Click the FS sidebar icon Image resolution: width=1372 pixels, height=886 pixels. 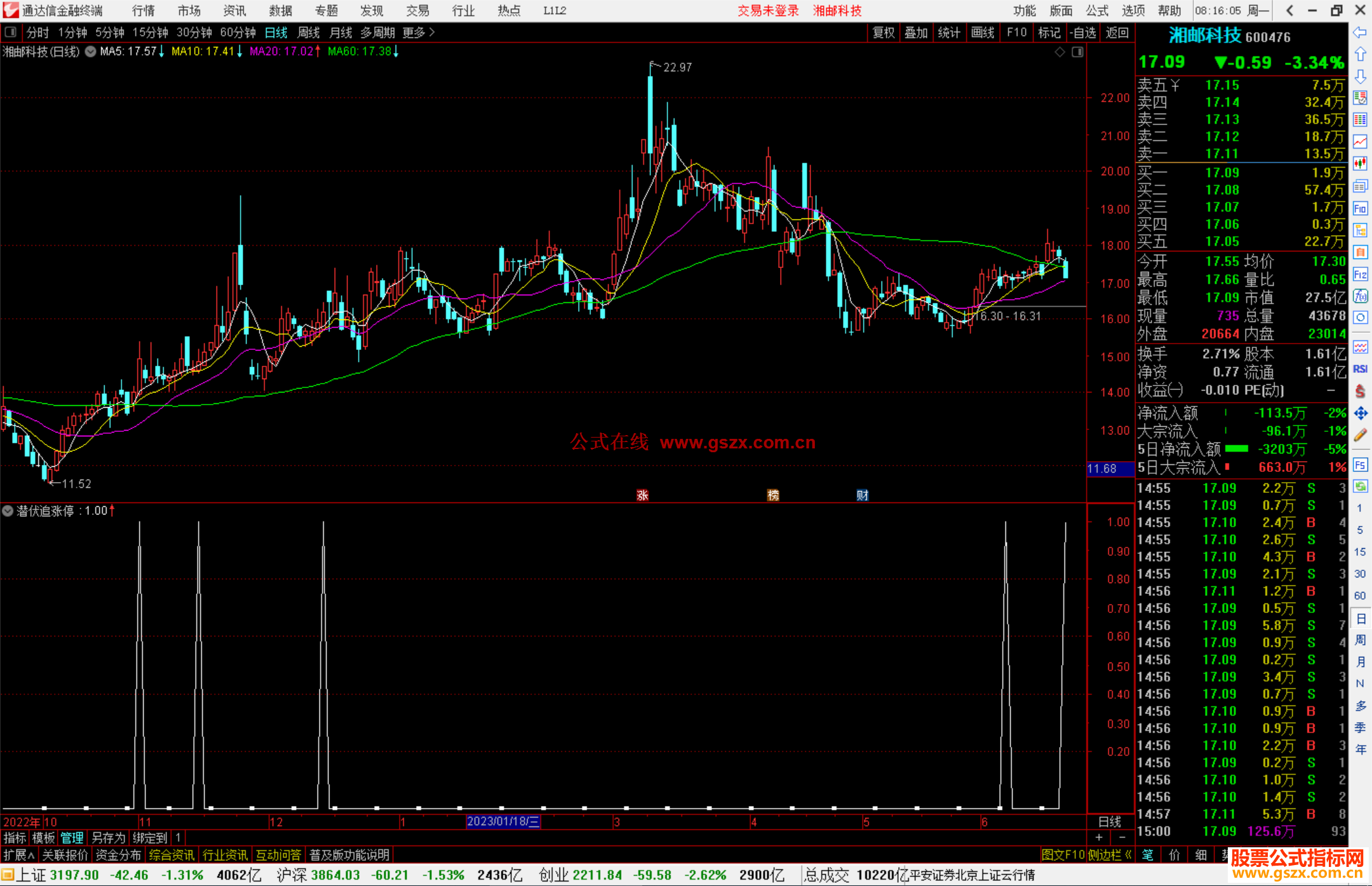click(x=1360, y=465)
